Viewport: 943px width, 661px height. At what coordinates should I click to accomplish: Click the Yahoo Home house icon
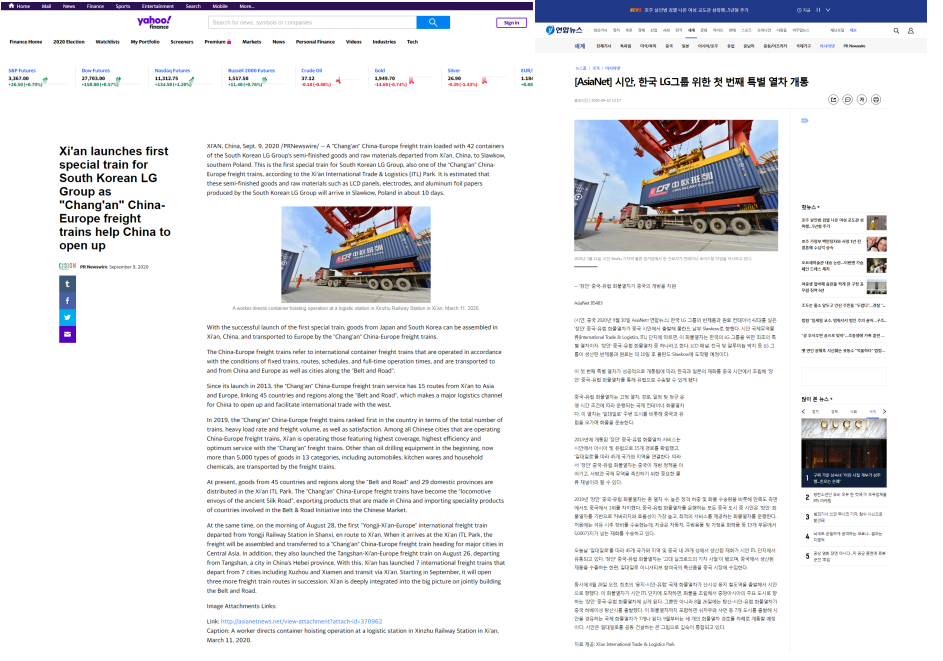(x=11, y=5)
